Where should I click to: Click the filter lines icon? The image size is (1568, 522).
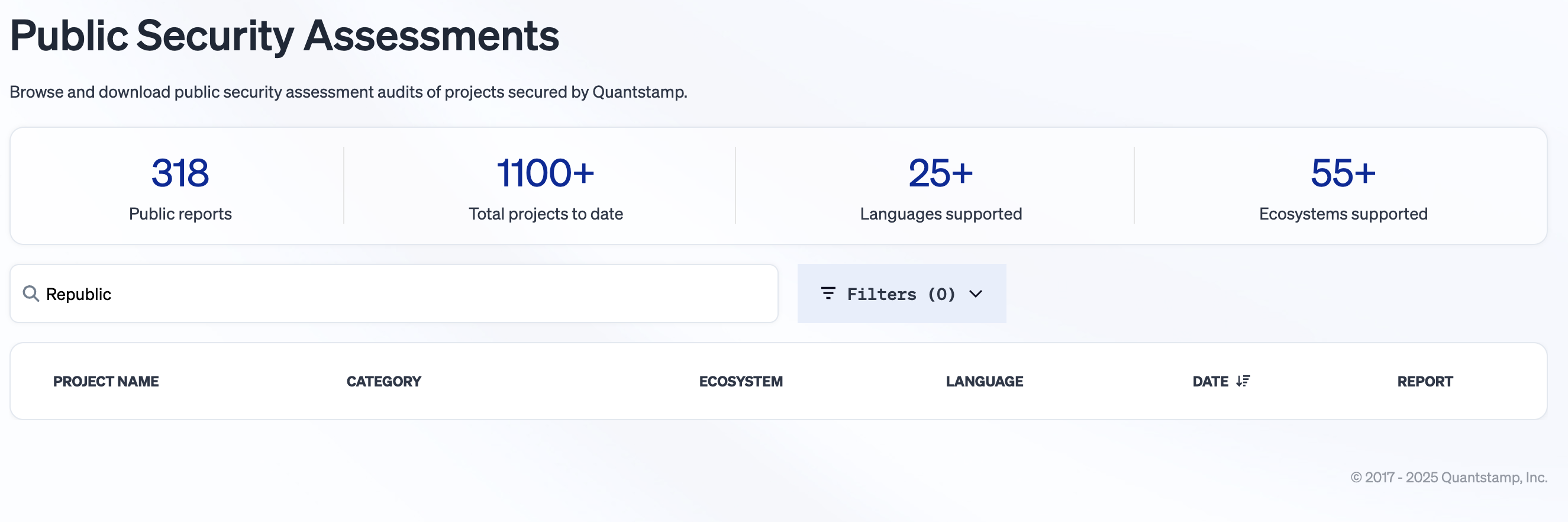(828, 294)
